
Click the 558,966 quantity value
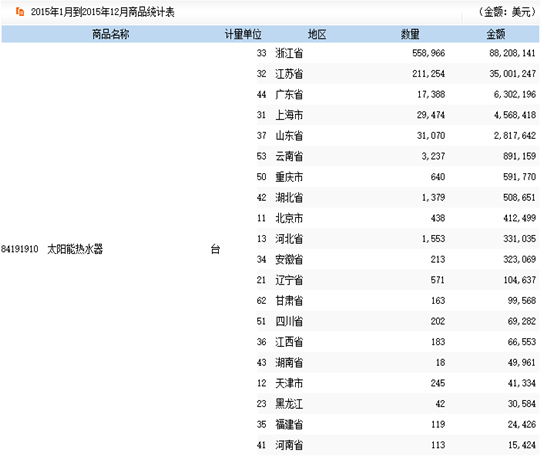[429, 53]
